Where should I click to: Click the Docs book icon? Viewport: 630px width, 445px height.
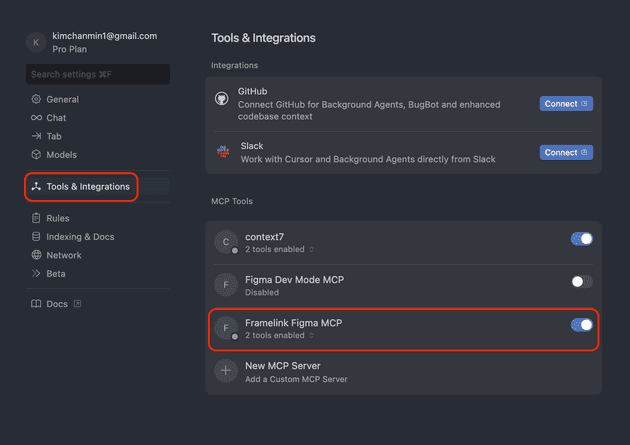coord(36,304)
